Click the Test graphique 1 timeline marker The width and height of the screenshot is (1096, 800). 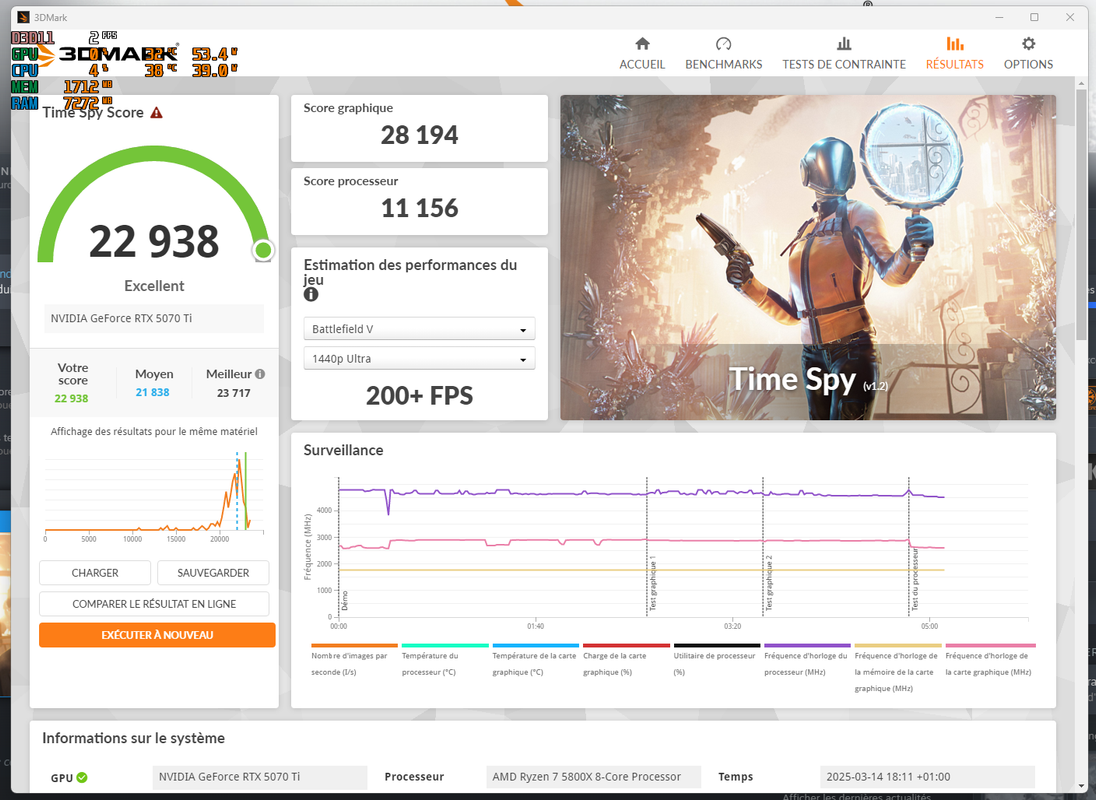tap(653, 583)
